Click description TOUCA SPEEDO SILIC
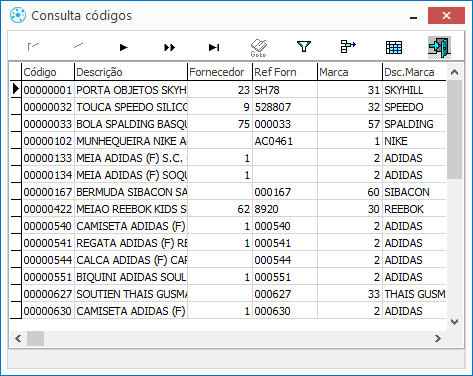 tap(131, 107)
